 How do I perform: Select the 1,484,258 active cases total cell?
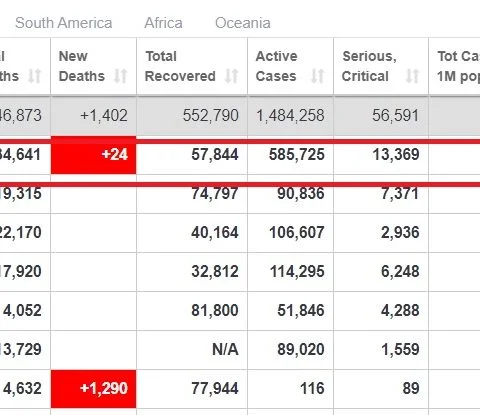tap(290, 116)
